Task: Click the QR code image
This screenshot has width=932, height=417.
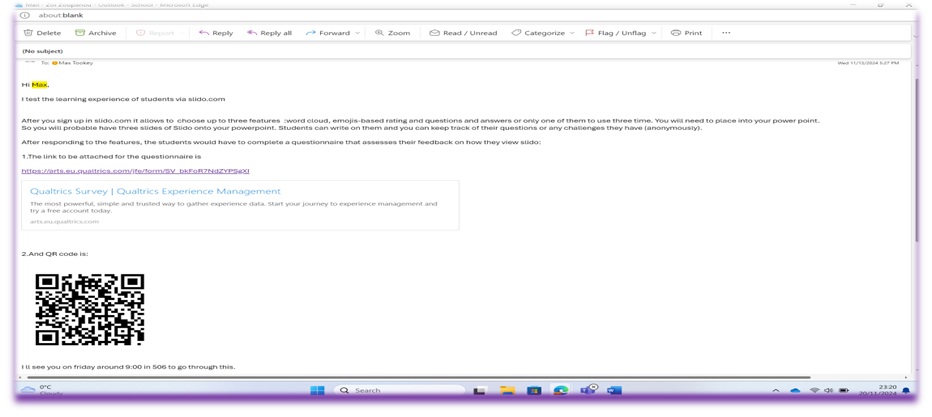Action: coord(90,309)
